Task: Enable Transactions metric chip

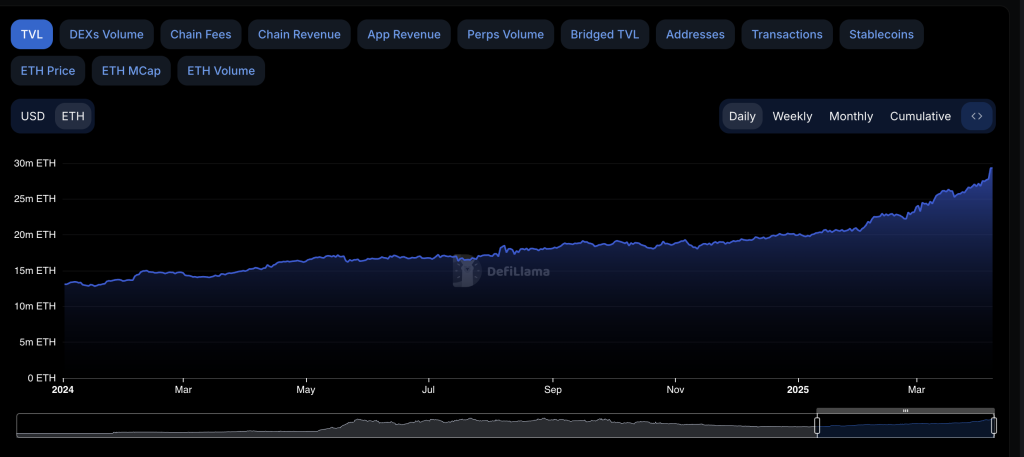Action: pyautogui.click(x=787, y=34)
